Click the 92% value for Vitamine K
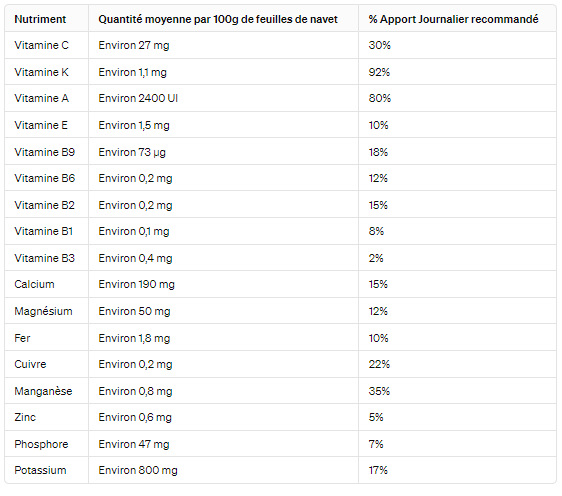 click(x=379, y=72)
